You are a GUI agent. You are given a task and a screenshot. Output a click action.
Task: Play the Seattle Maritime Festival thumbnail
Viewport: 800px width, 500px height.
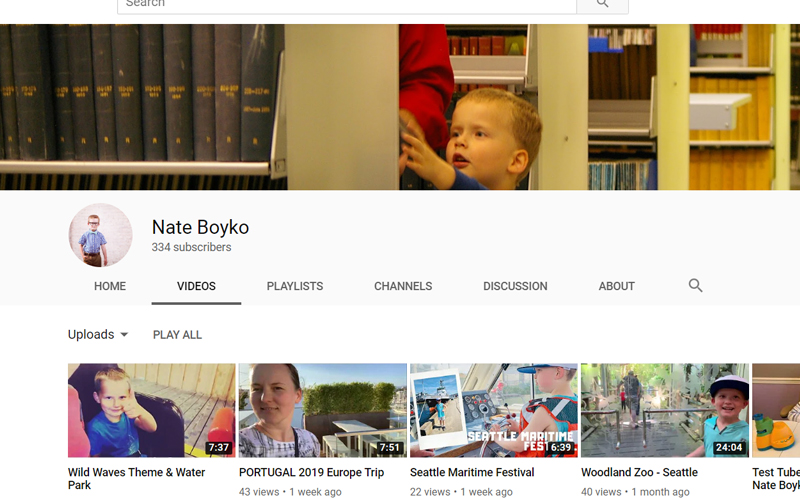pyautogui.click(x=493, y=410)
